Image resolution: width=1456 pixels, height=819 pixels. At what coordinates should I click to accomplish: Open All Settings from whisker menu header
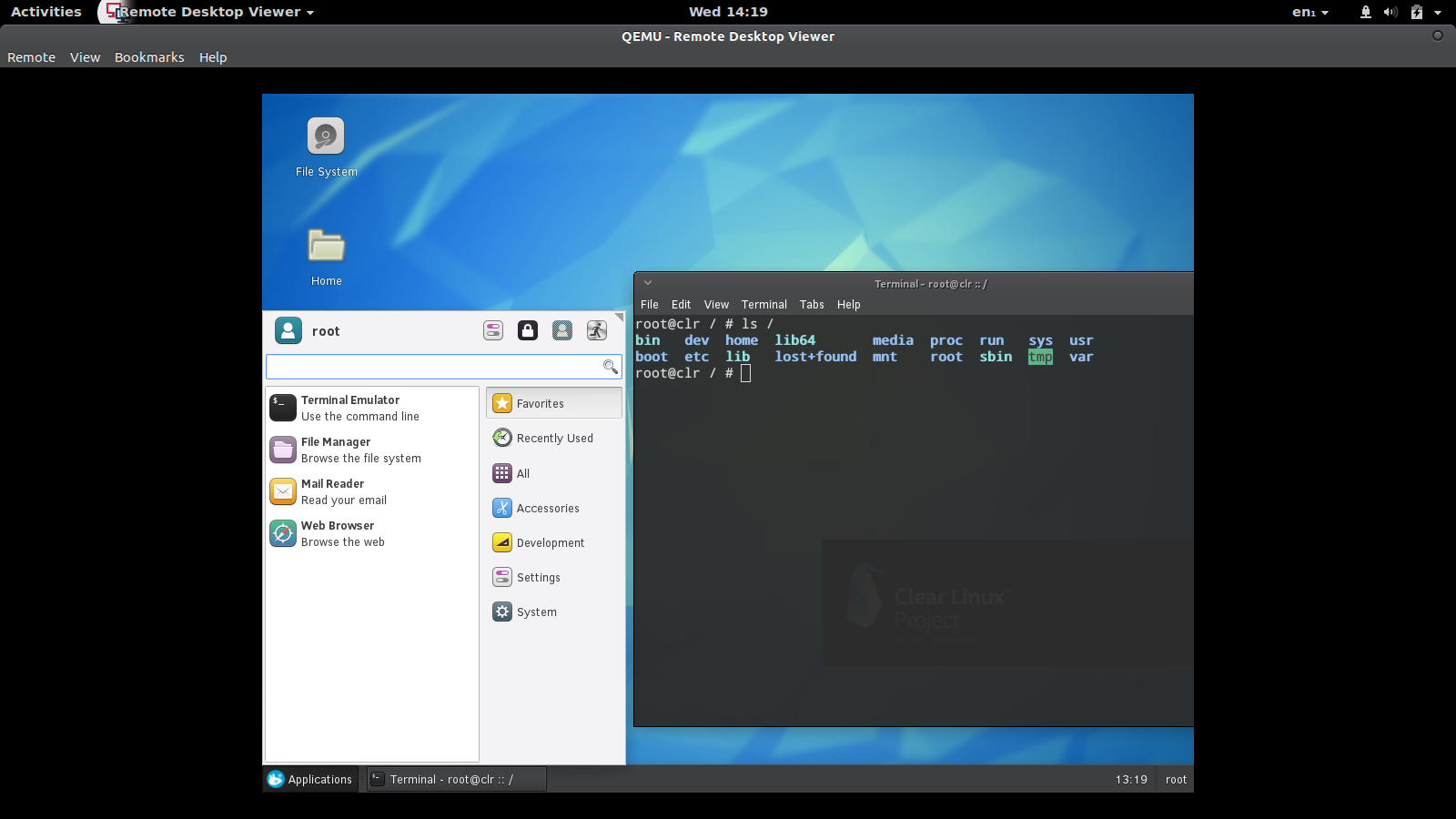coord(493,330)
